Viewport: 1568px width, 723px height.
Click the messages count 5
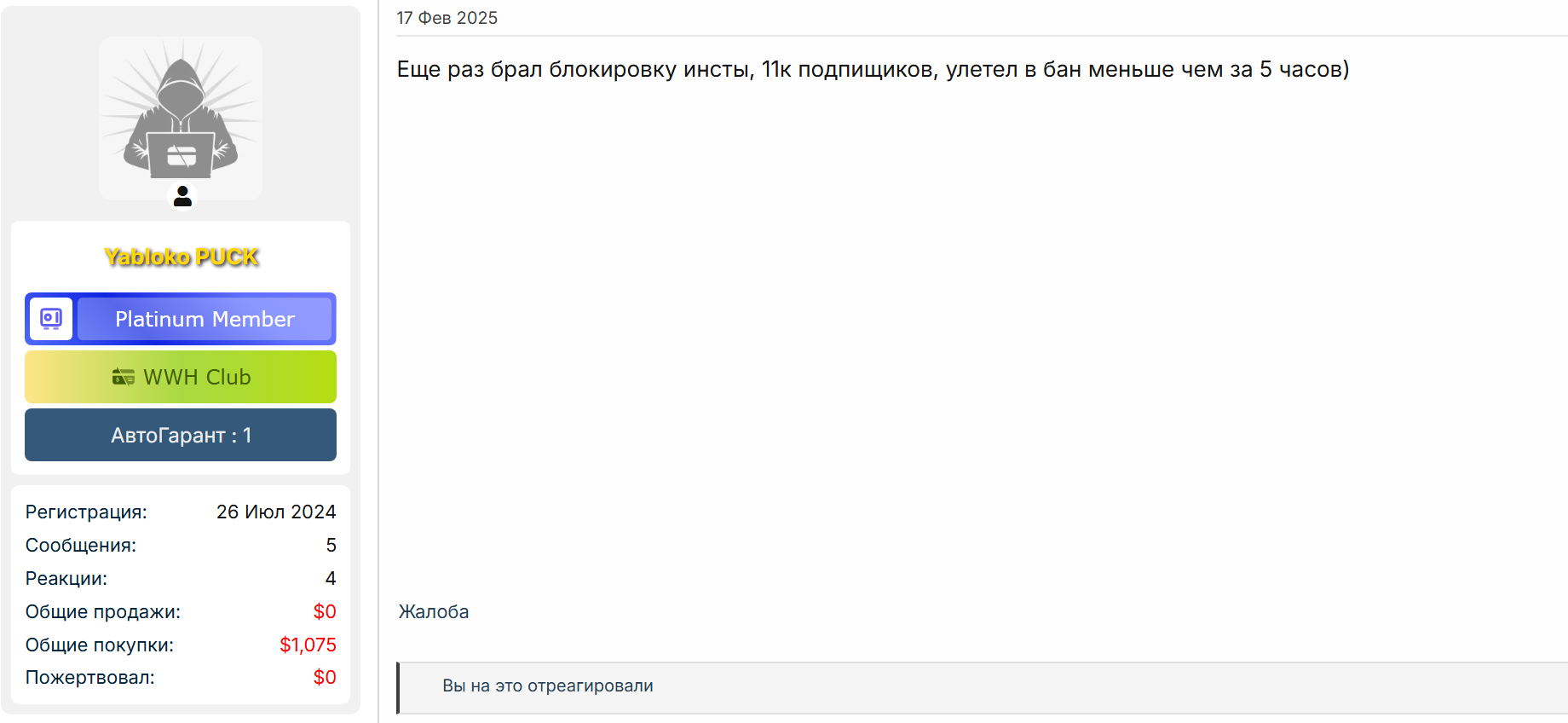[331, 545]
